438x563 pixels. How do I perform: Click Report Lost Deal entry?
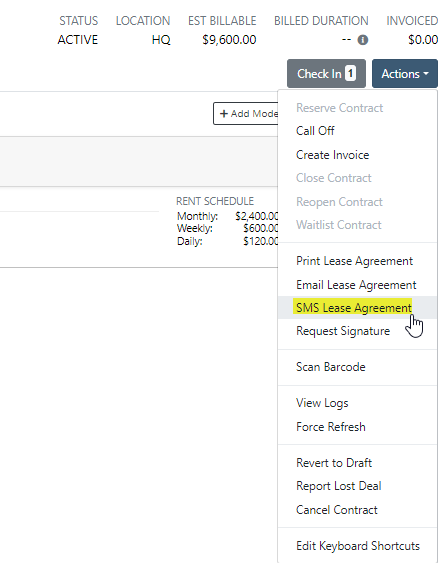click(357, 486)
